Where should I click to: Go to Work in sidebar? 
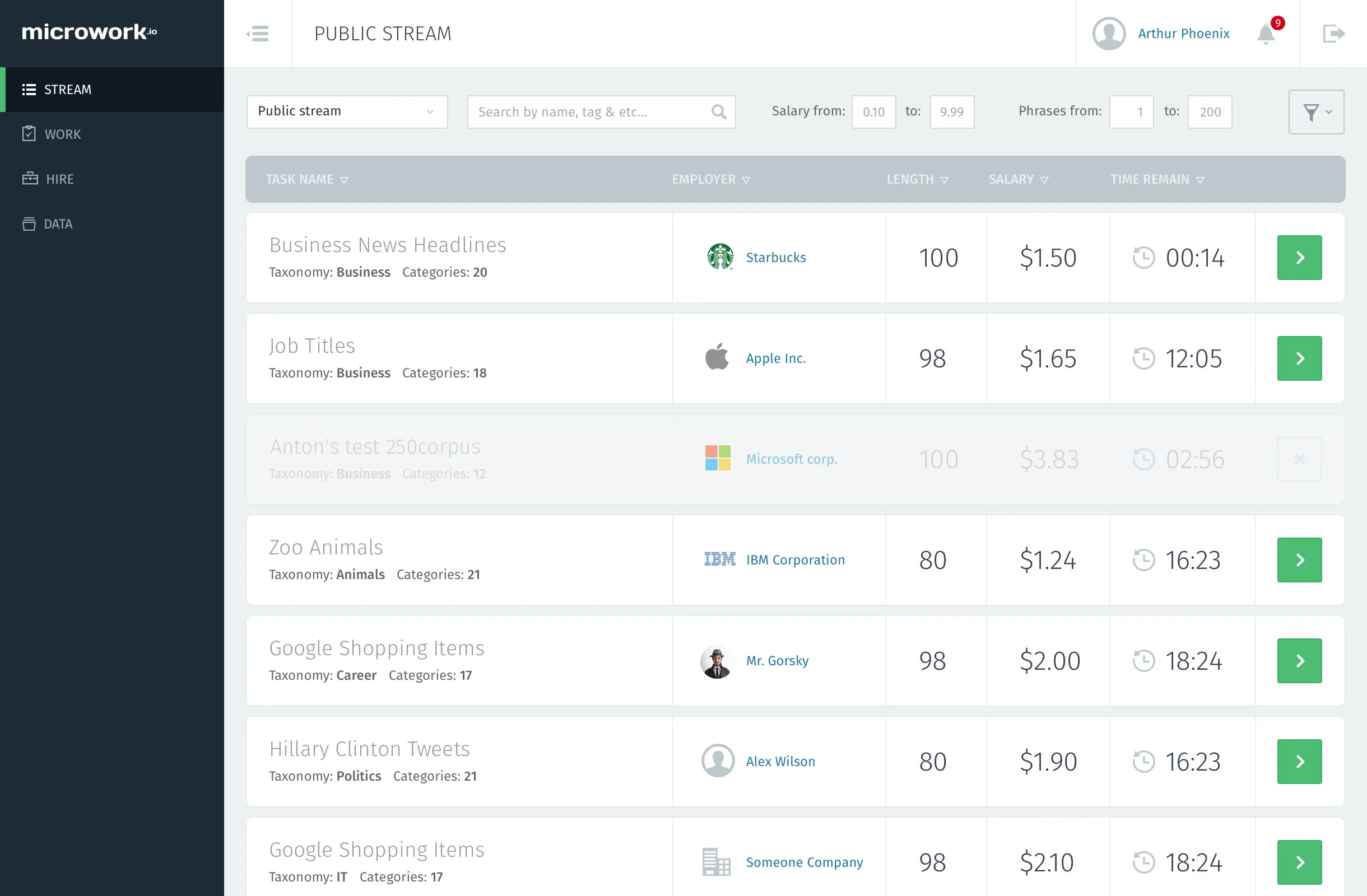tap(62, 134)
